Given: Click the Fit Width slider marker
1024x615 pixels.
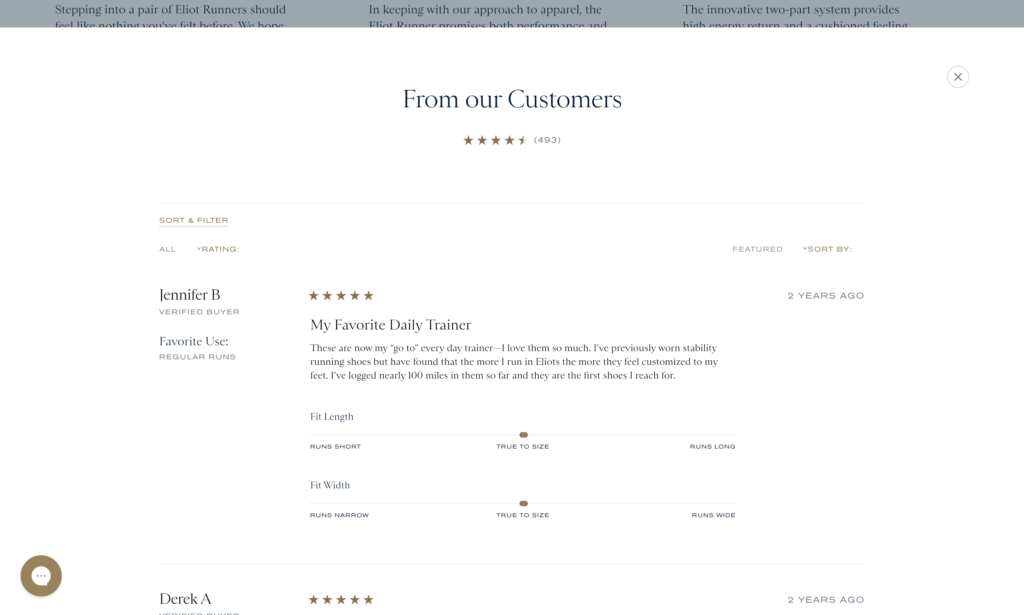Looking at the screenshot, I should pos(523,503).
